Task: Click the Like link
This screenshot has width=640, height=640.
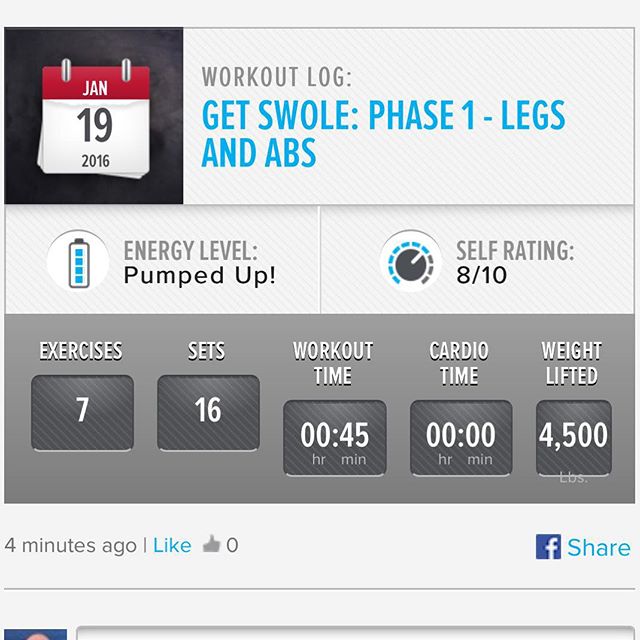Action: (172, 545)
